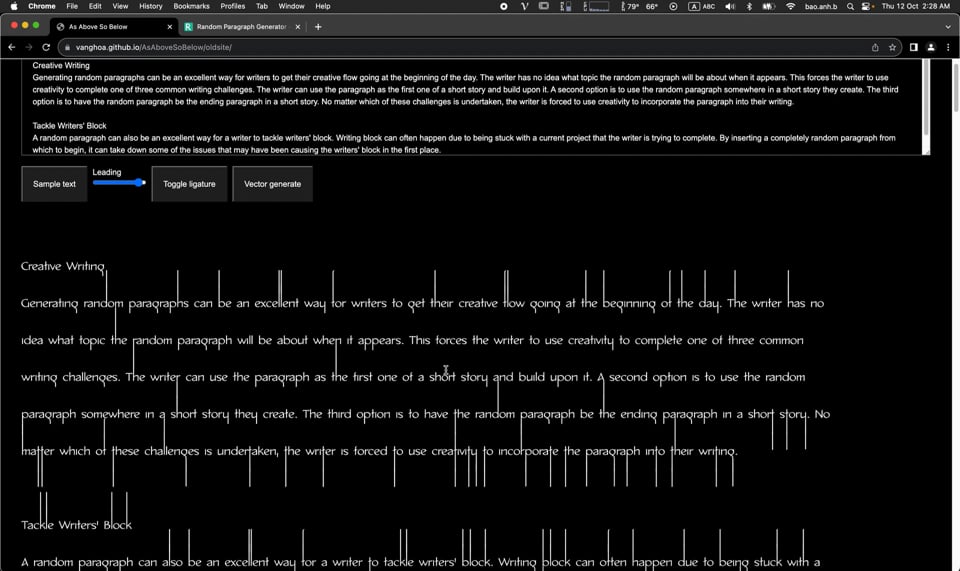Click the battery status icon

pyautogui.click(x=768, y=6)
